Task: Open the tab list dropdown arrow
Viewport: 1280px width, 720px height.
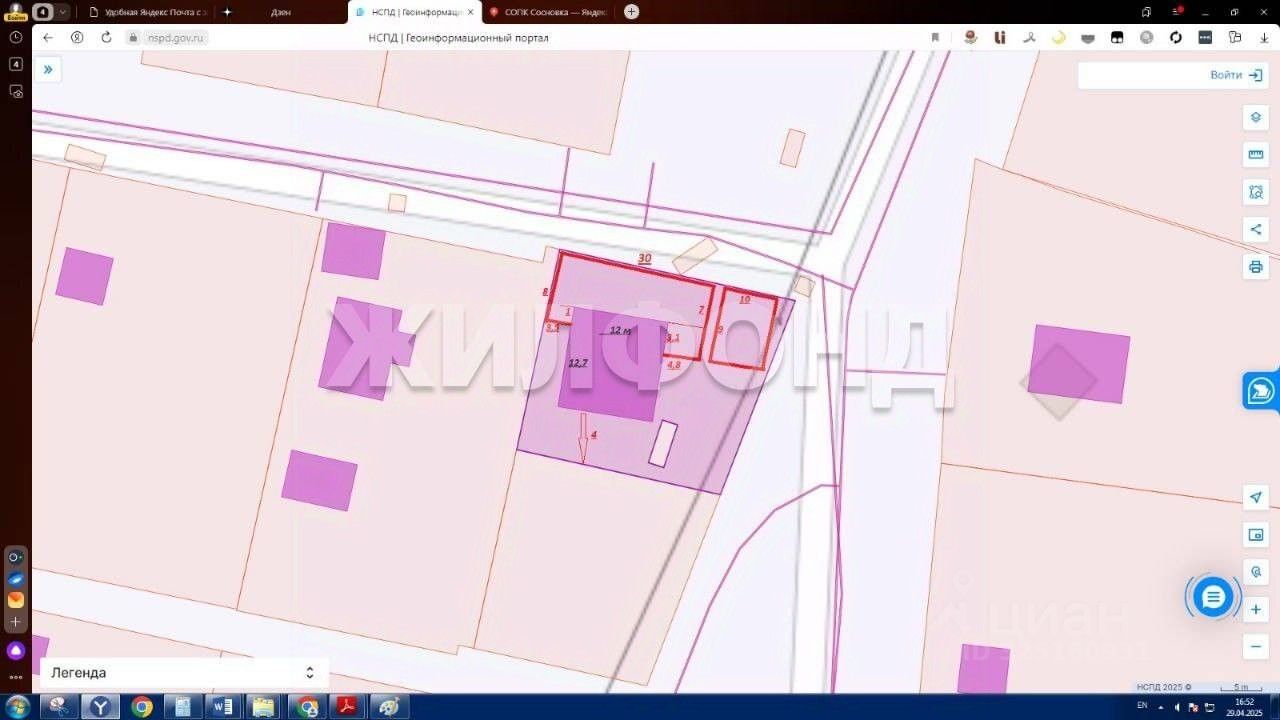Action: pyautogui.click(x=64, y=12)
